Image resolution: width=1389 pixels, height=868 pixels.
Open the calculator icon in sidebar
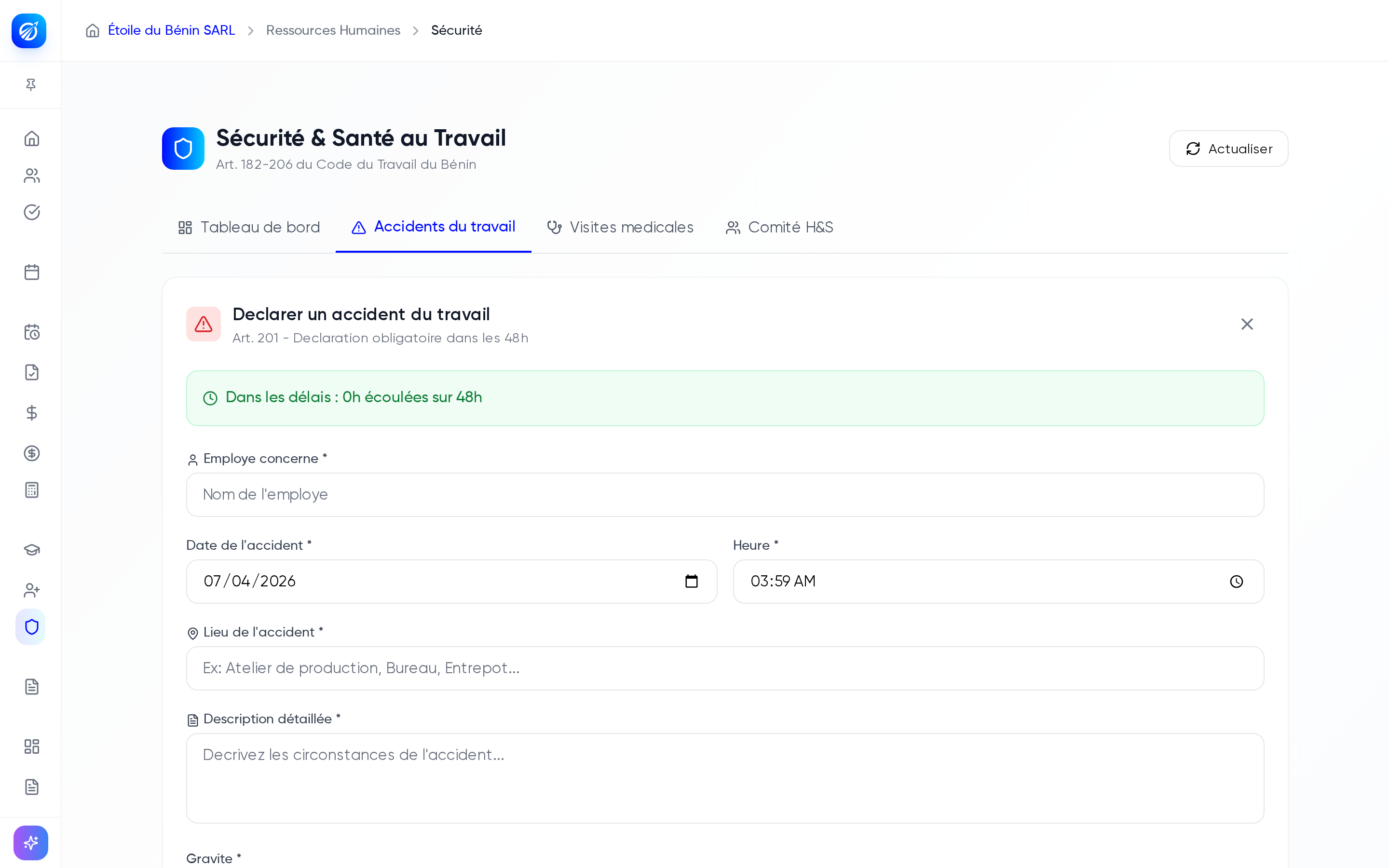click(31, 489)
